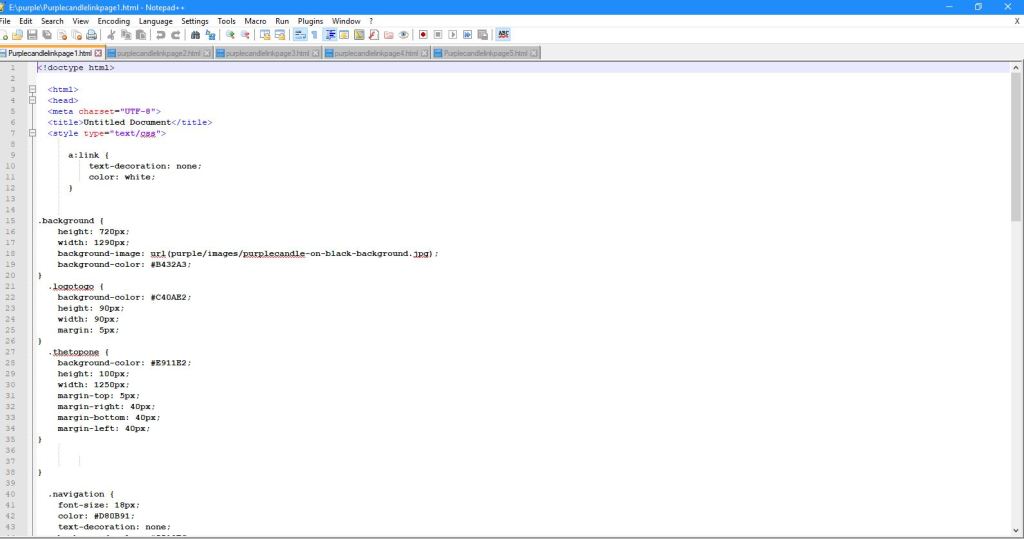Toggle Show All Characters pilcrow button

314,34
